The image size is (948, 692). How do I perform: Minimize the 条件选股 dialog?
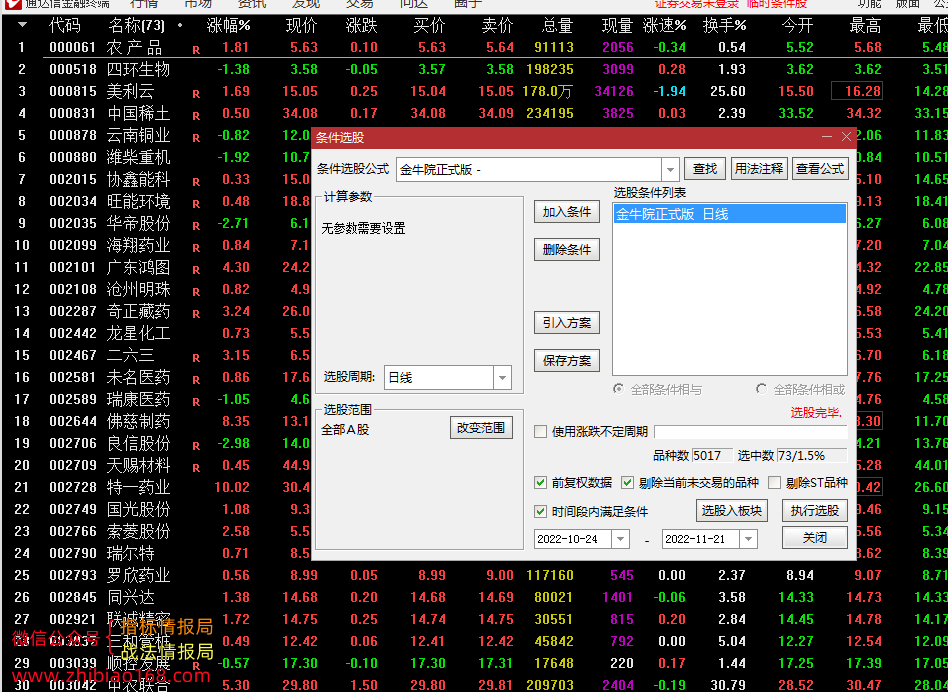coord(826,137)
